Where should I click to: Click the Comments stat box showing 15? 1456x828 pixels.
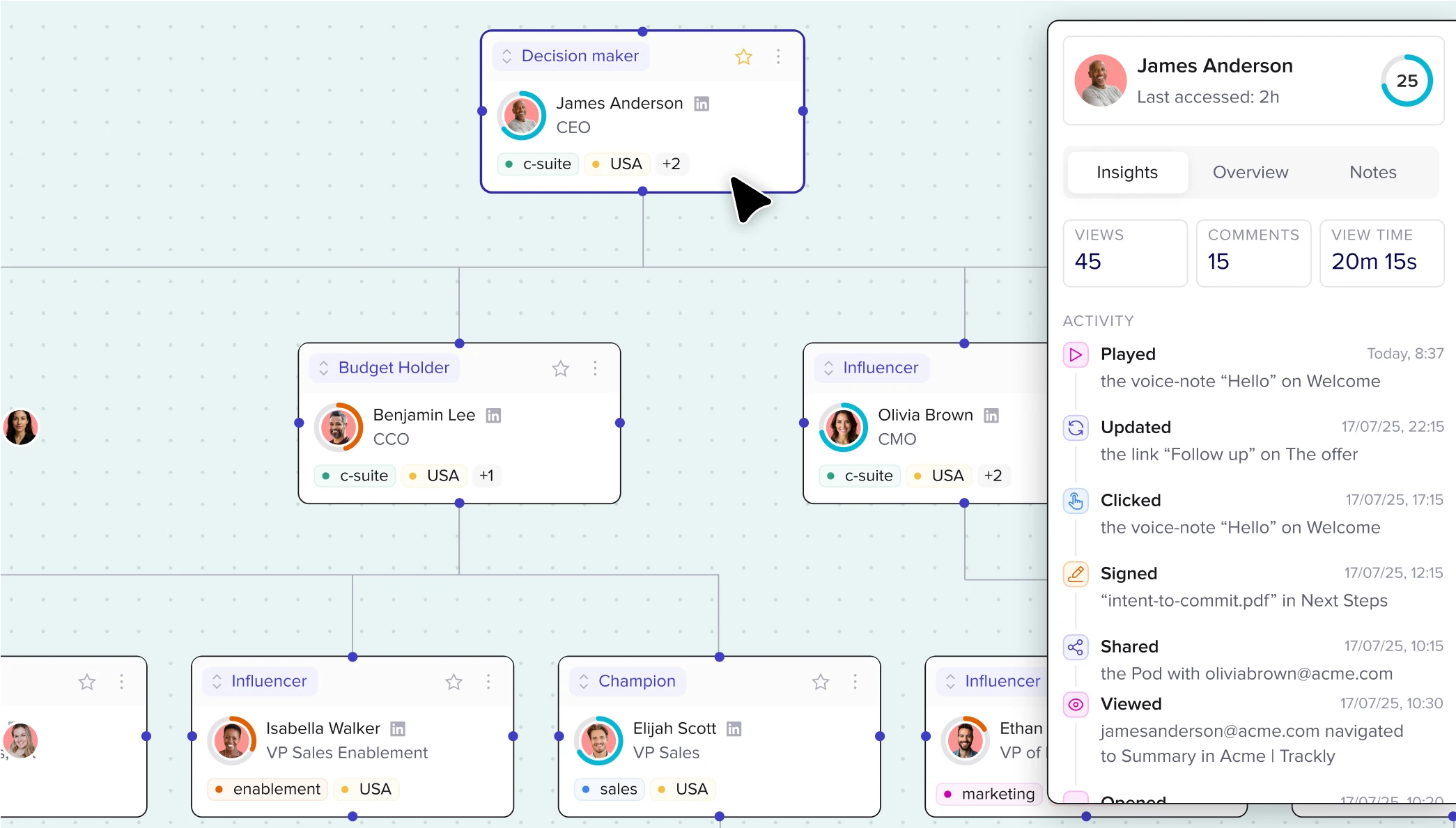1253,253
